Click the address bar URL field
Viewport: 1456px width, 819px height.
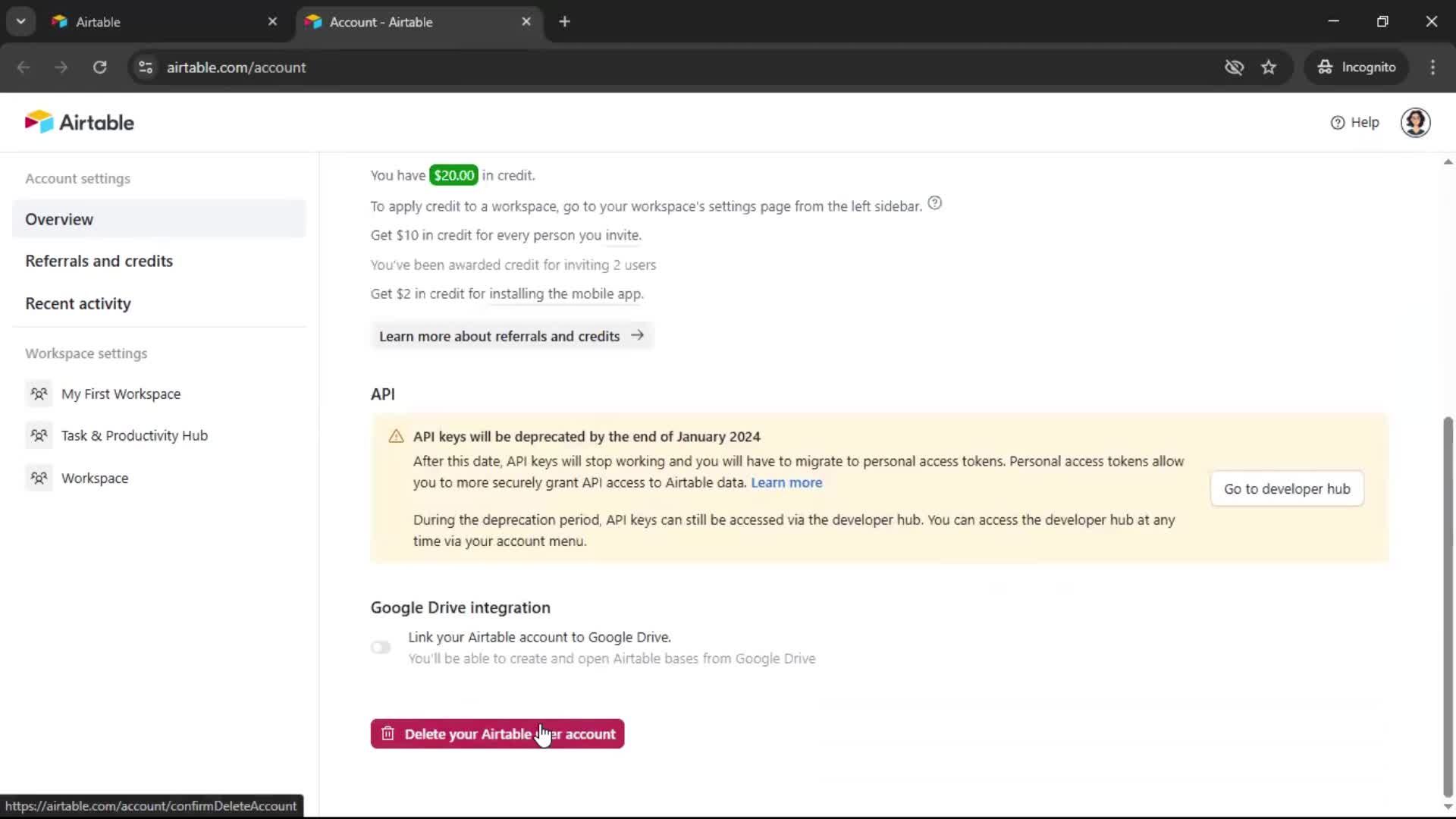click(x=675, y=67)
